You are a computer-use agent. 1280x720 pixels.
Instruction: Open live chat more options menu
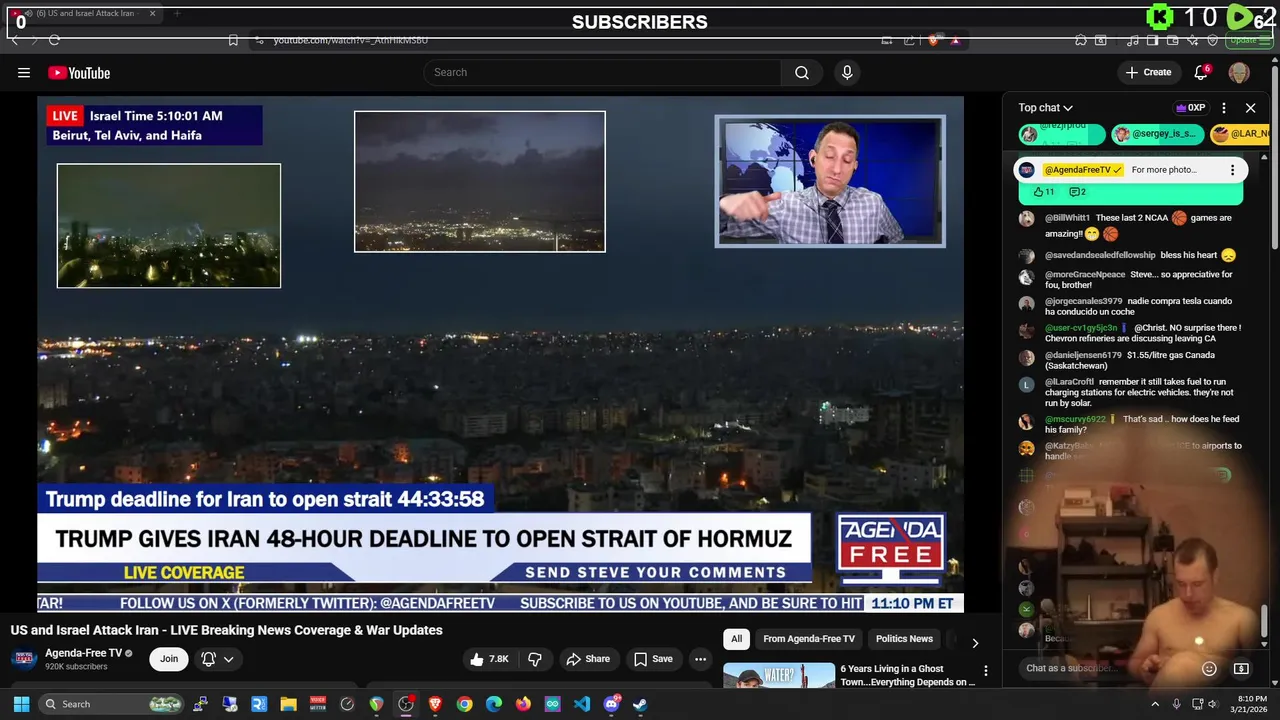click(x=1224, y=108)
